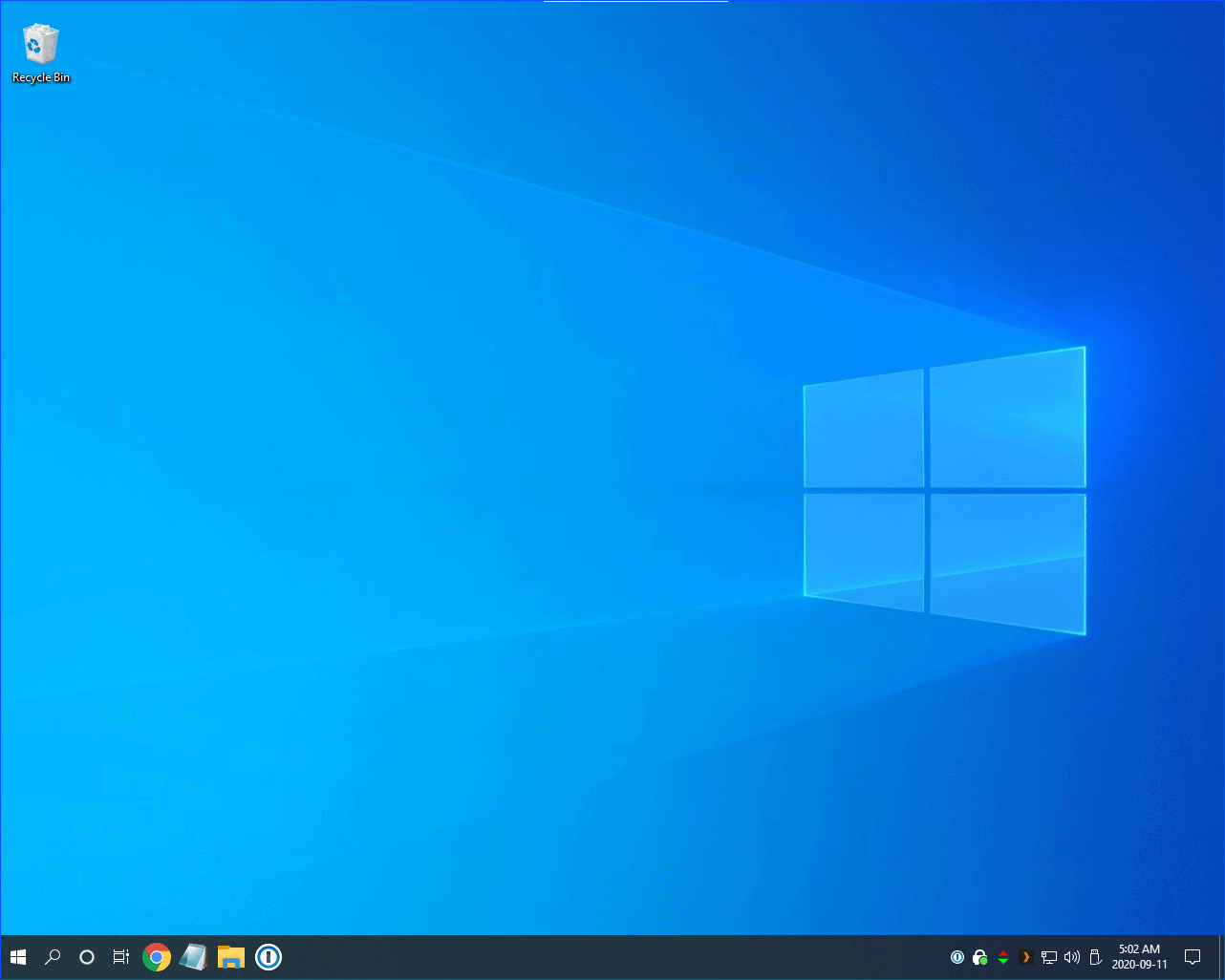Open the padlock tray icon with green dot
This screenshot has height=980, width=1225.
(979, 957)
